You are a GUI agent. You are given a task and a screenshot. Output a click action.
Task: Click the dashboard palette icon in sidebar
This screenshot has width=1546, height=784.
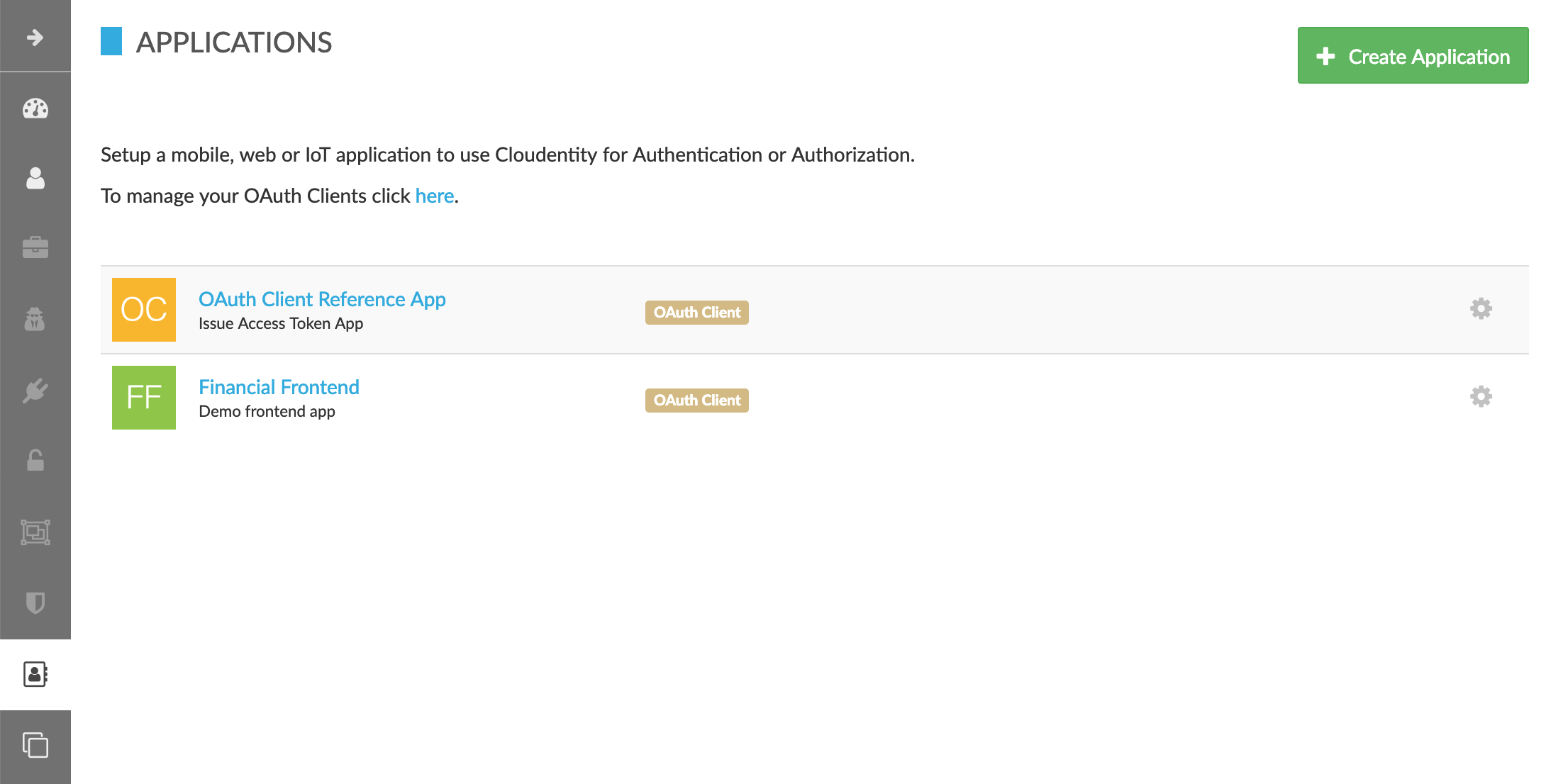(37, 107)
